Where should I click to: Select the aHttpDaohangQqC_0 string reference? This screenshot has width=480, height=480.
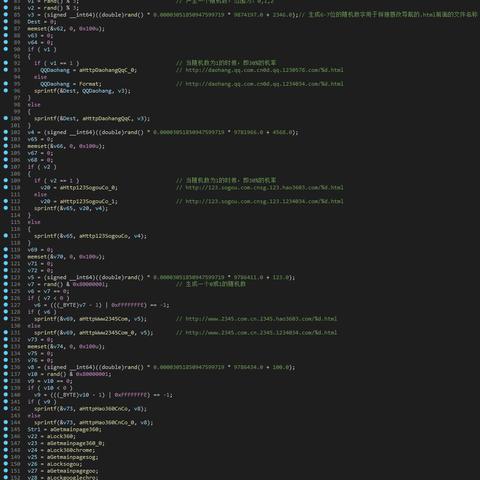(x=107, y=70)
